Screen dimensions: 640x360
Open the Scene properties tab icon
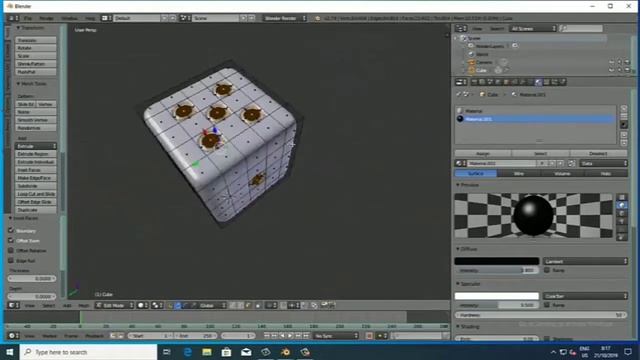coord(490,82)
